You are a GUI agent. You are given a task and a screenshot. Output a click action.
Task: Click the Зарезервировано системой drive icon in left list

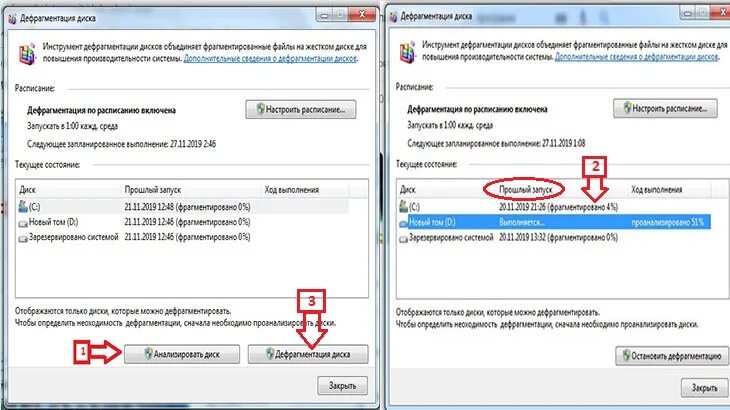pos(23,238)
